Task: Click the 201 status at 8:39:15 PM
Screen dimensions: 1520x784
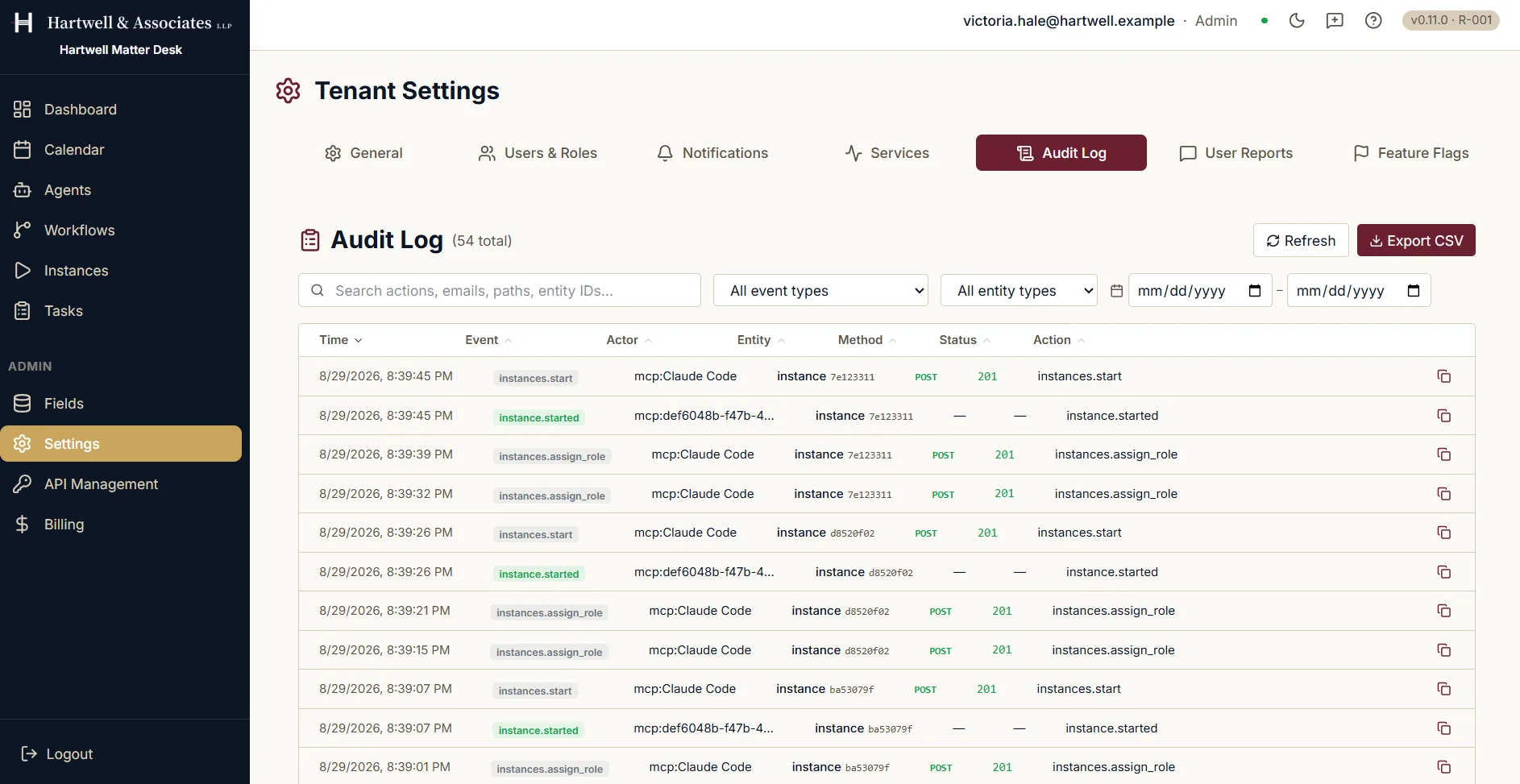Action: 1002,650
